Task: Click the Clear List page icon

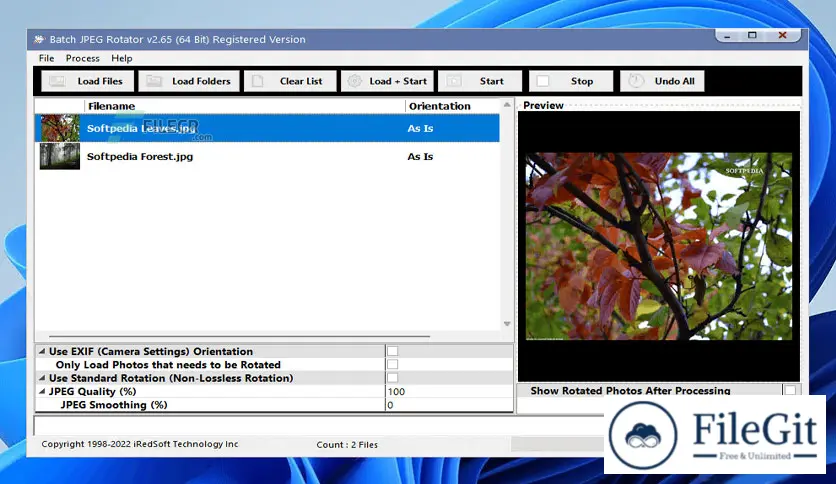Action: point(257,81)
